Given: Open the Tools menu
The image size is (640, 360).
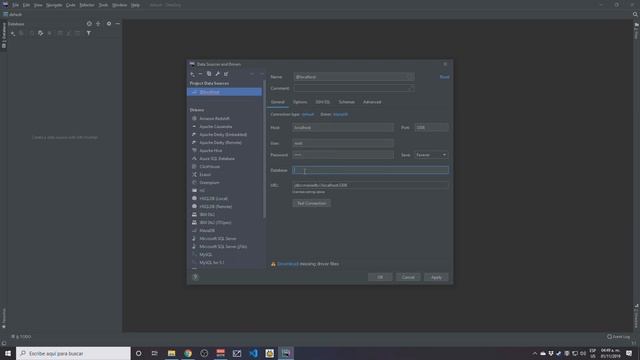Looking at the screenshot, I should pyautogui.click(x=103, y=5).
